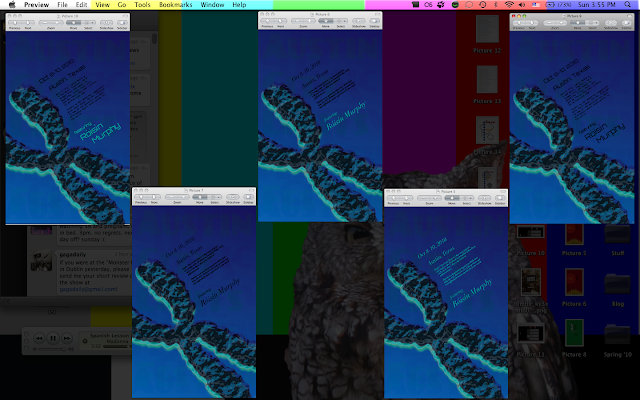Image resolution: width=640 pixels, height=400 pixels.
Task: Select Picture 12 desktop file
Action: (487, 34)
